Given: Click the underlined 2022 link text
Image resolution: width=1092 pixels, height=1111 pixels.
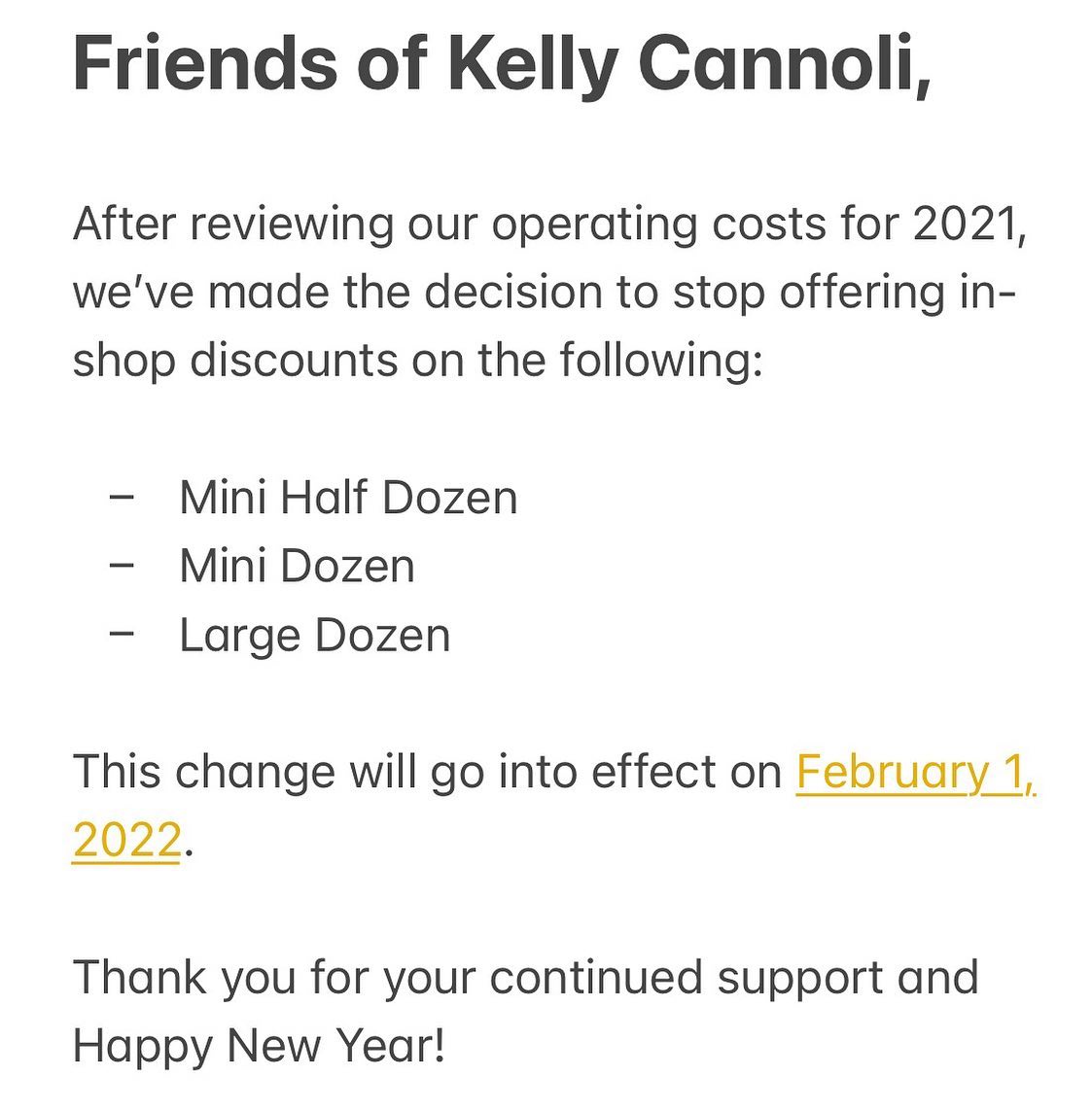Looking at the screenshot, I should (x=126, y=841).
